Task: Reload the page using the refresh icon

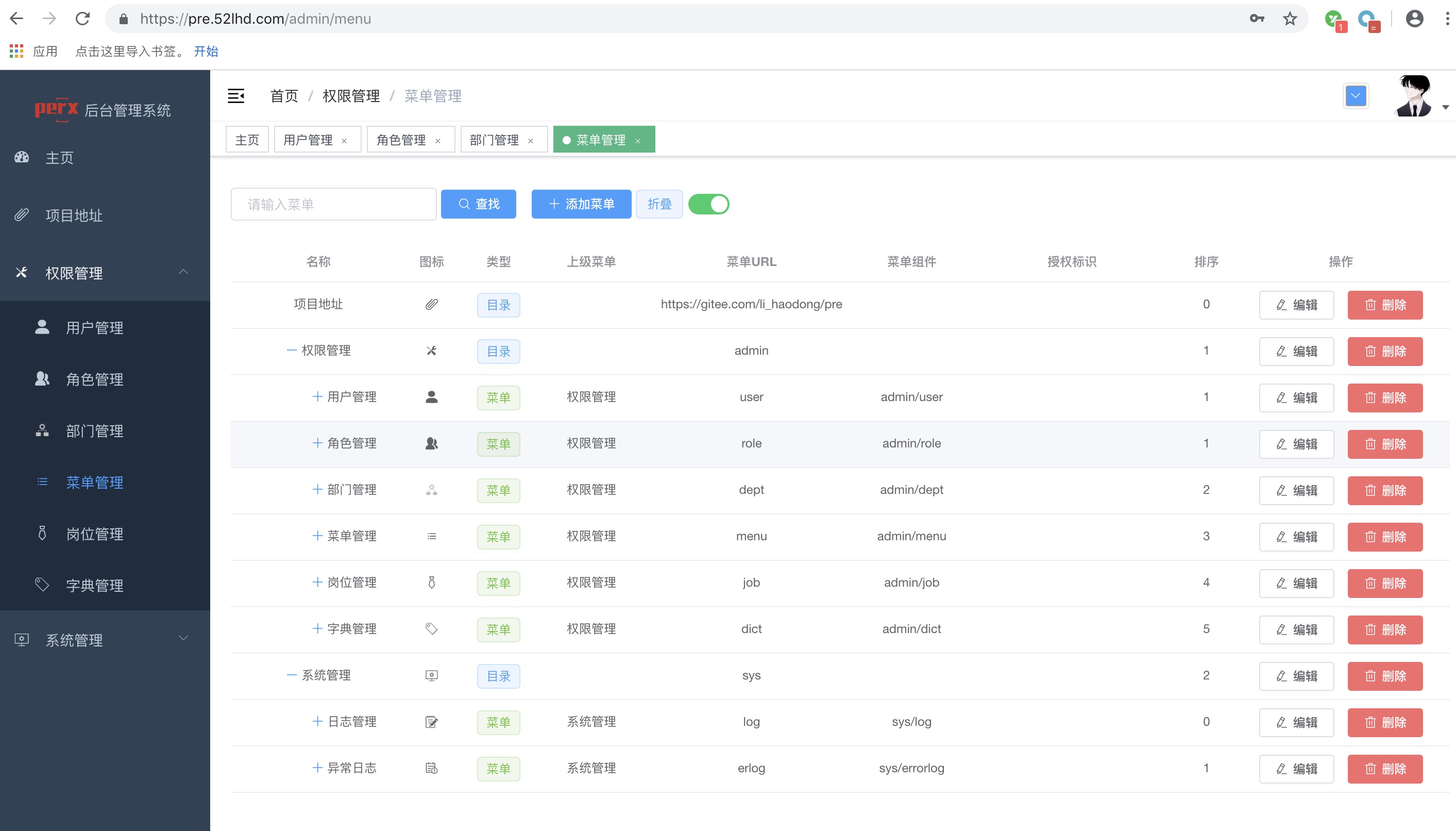Action: pyautogui.click(x=83, y=19)
